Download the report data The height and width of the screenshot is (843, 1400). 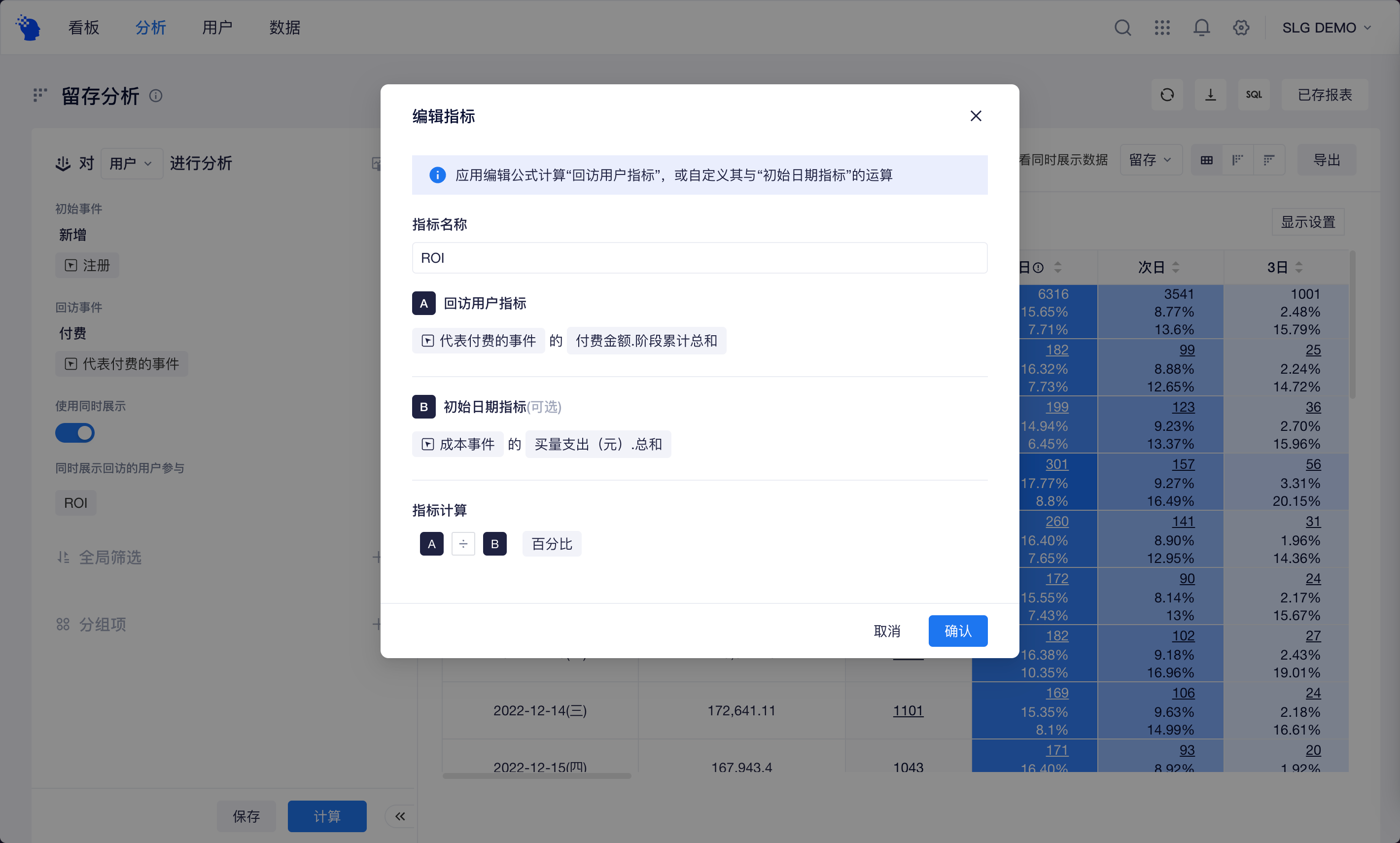point(1210,94)
